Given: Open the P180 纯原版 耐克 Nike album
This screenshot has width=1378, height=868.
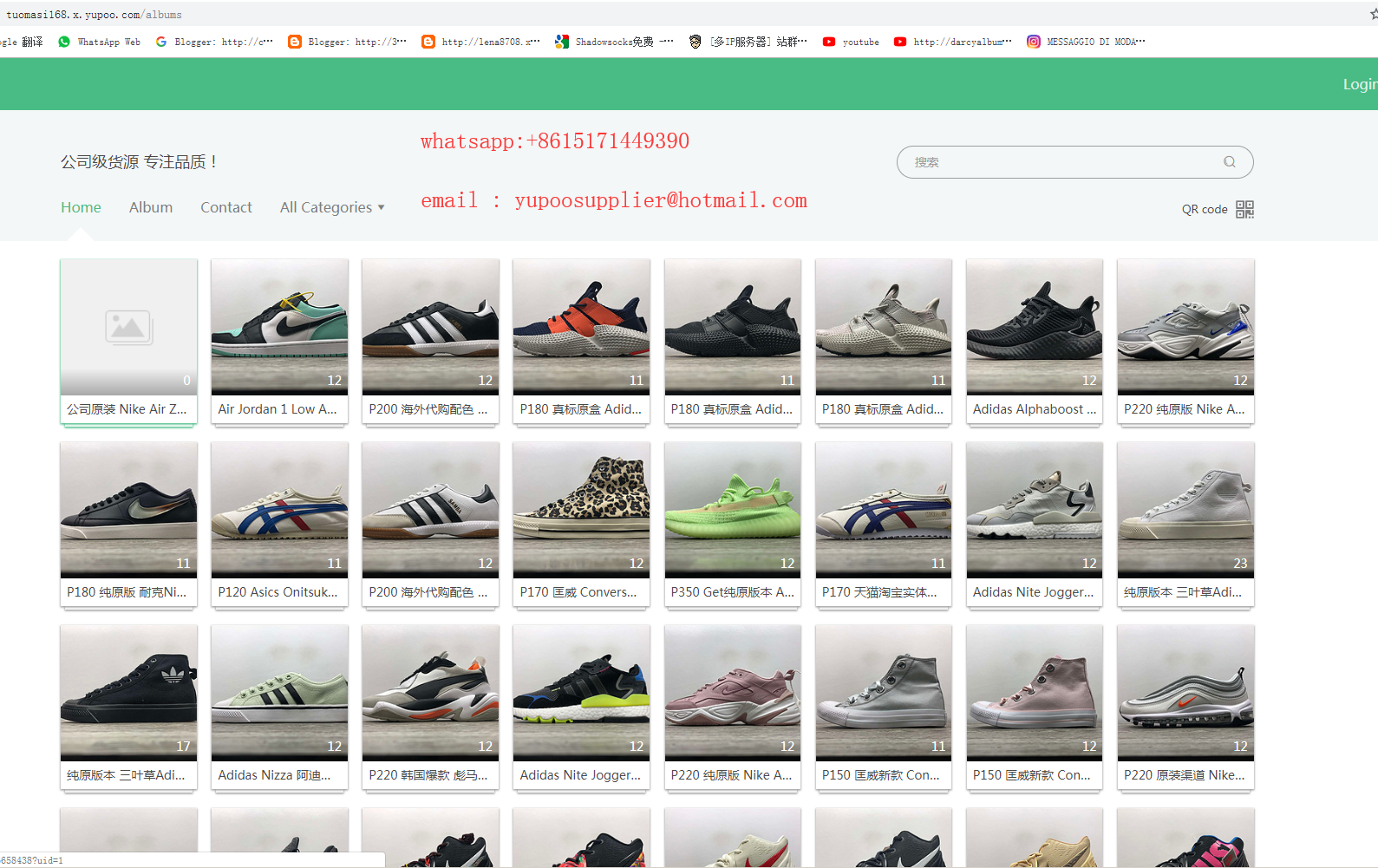Looking at the screenshot, I should [x=128, y=525].
